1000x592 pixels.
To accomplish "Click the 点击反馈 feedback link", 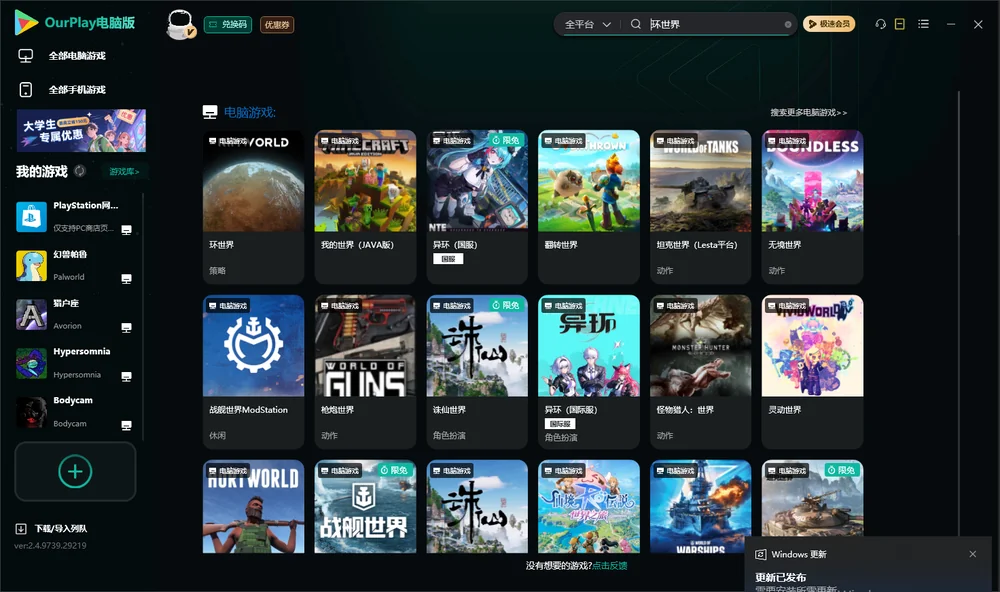I will 610,566.
